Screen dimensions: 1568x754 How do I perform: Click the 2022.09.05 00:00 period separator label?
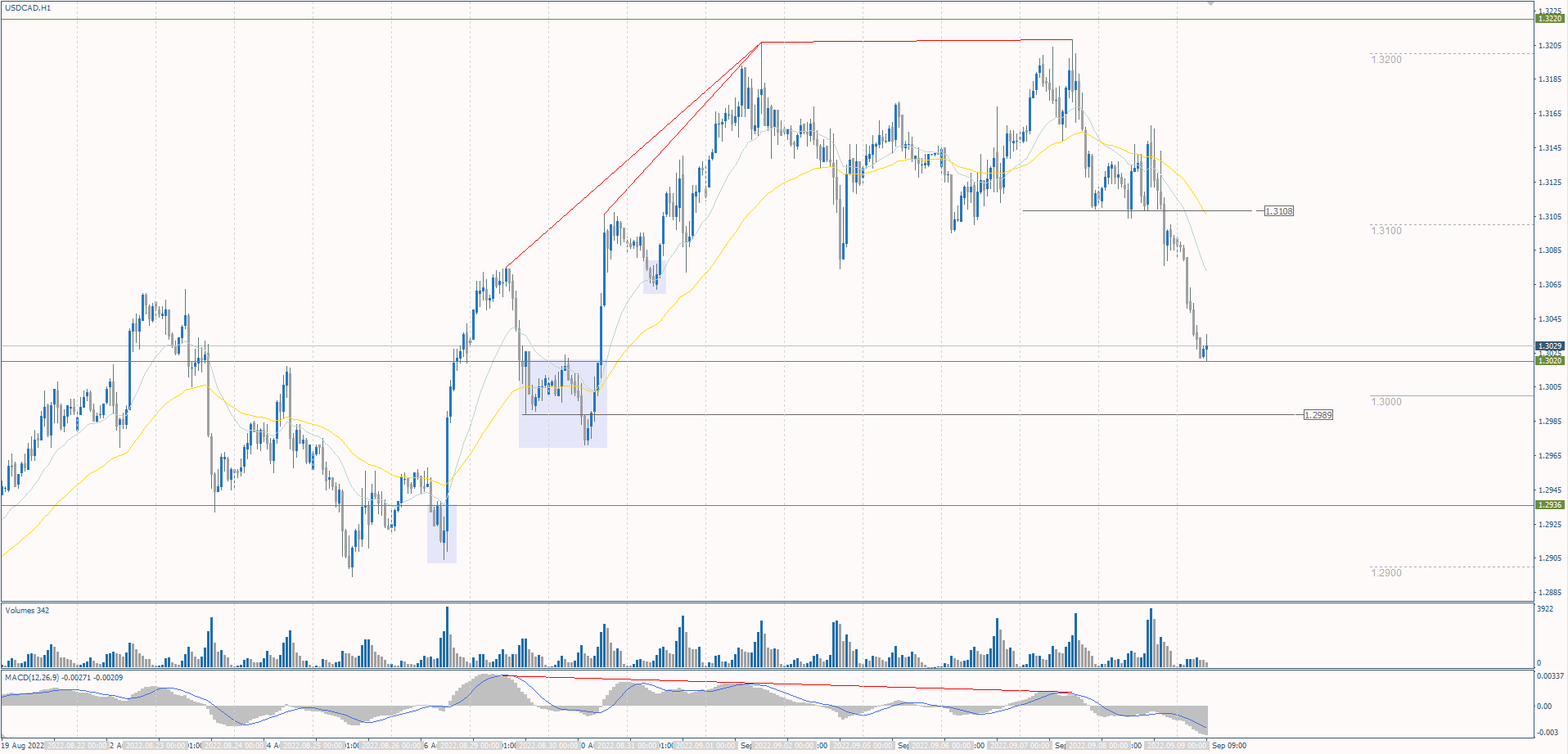coord(863,746)
